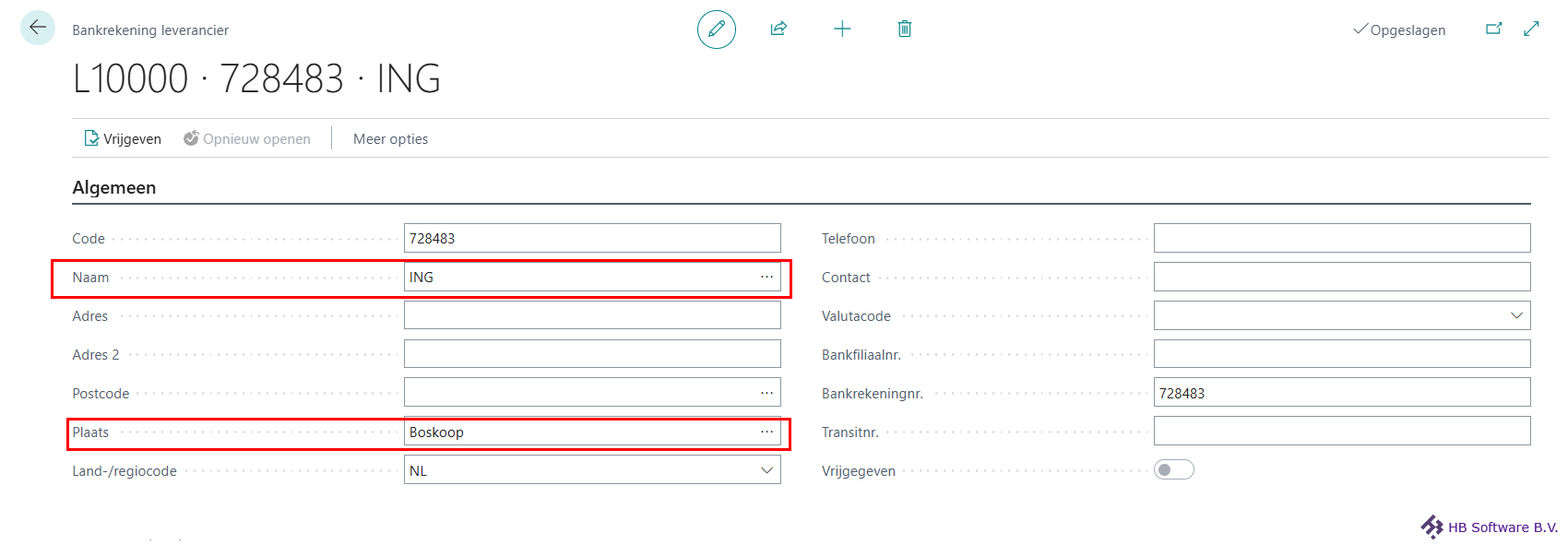
Task: Toggle the Vrijgegeven switch
Action: point(1173,470)
